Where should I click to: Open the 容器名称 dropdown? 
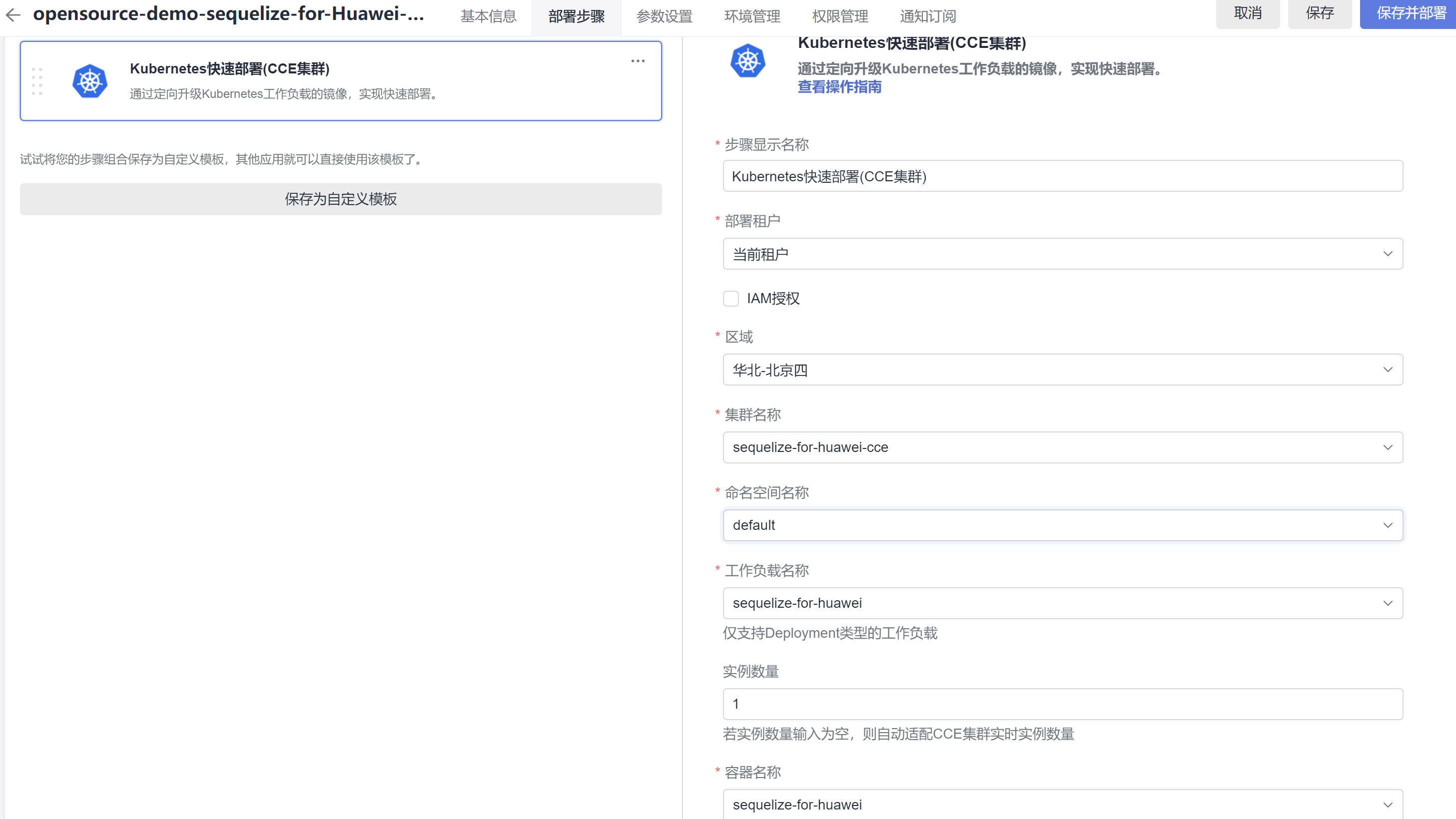1062,805
